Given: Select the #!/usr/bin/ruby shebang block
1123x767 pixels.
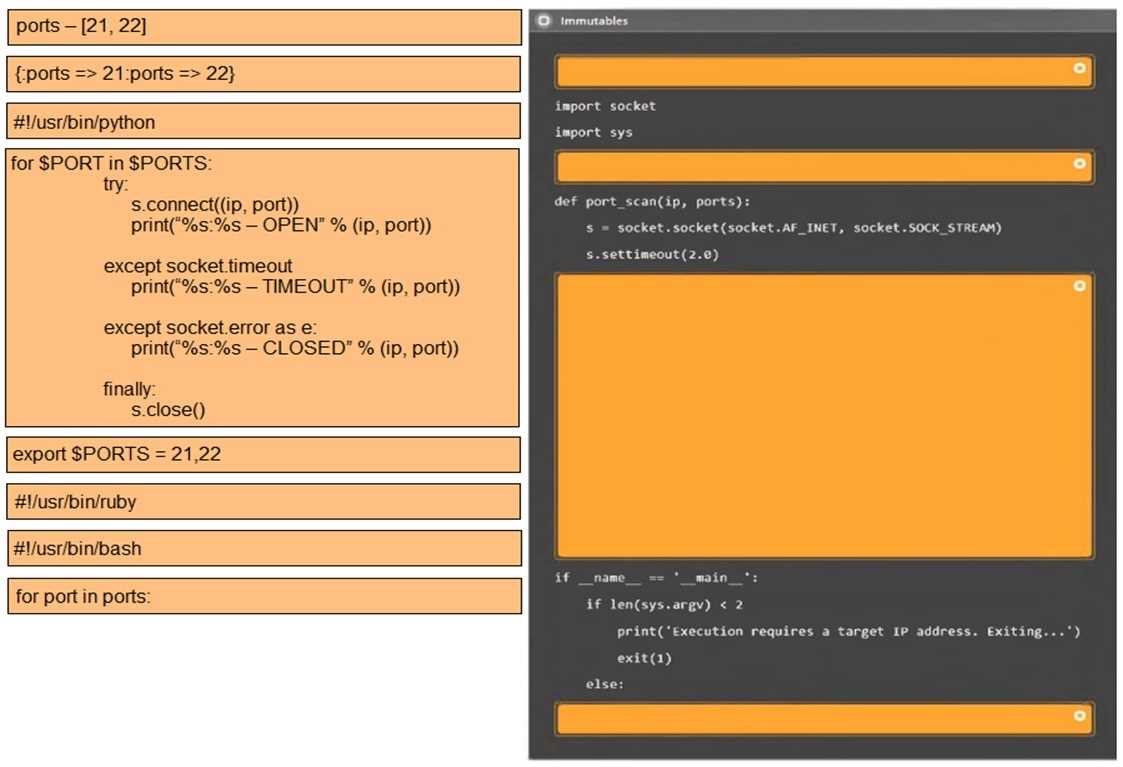Looking at the screenshot, I should coord(263,501).
